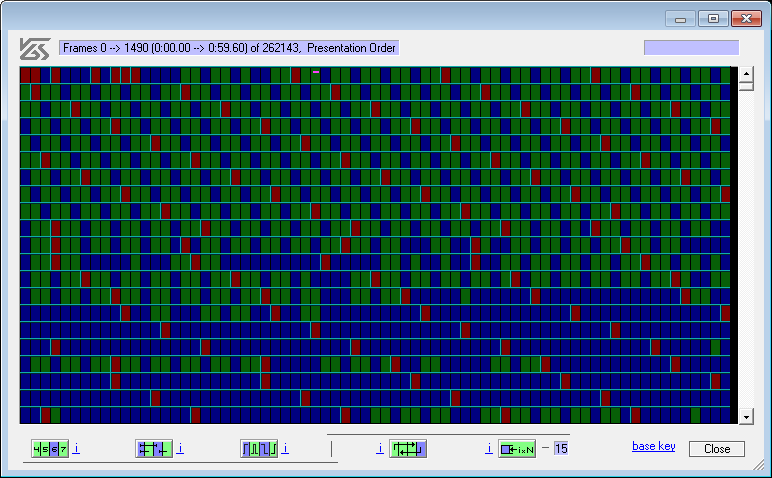Viewport: 772px width, 478px height.
Task: Click the 'base key' link
Action: pos(653,446)
